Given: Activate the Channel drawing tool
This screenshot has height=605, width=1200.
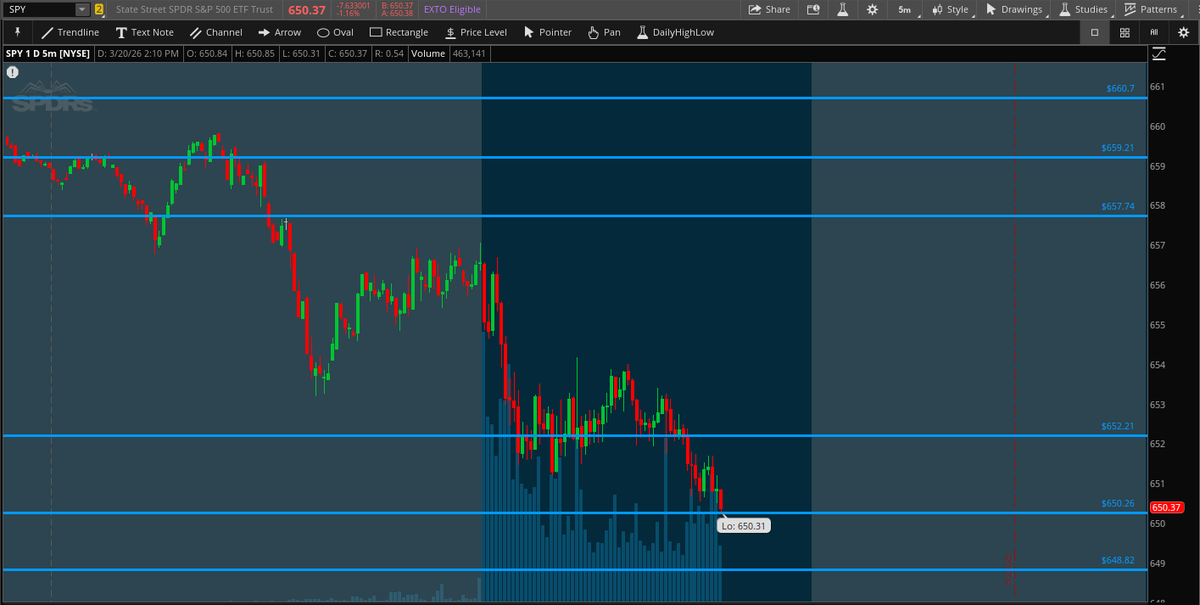Looking at the screenshot, I should click(x=216, y=32).
